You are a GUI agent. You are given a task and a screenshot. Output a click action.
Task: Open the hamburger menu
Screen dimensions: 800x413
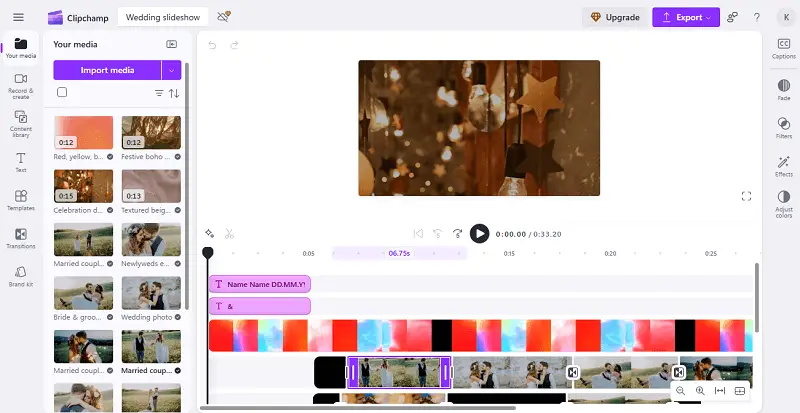coord(18,17)
